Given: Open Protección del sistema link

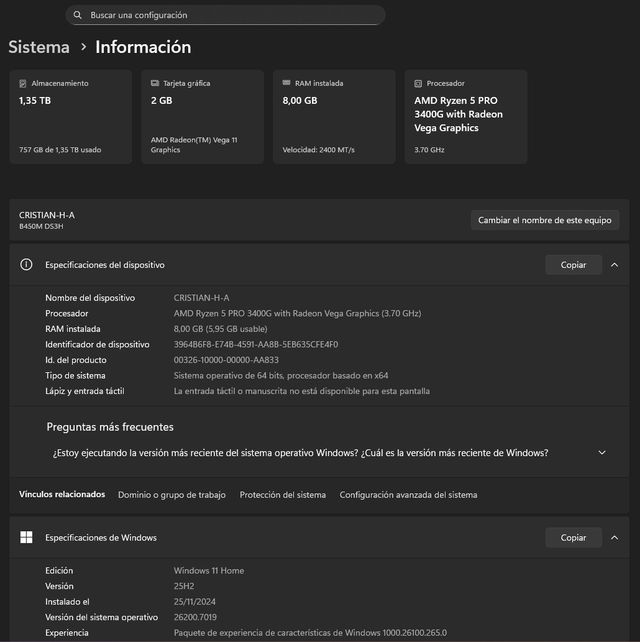Looking at the screenshot, I should click(x=283, y=495).
